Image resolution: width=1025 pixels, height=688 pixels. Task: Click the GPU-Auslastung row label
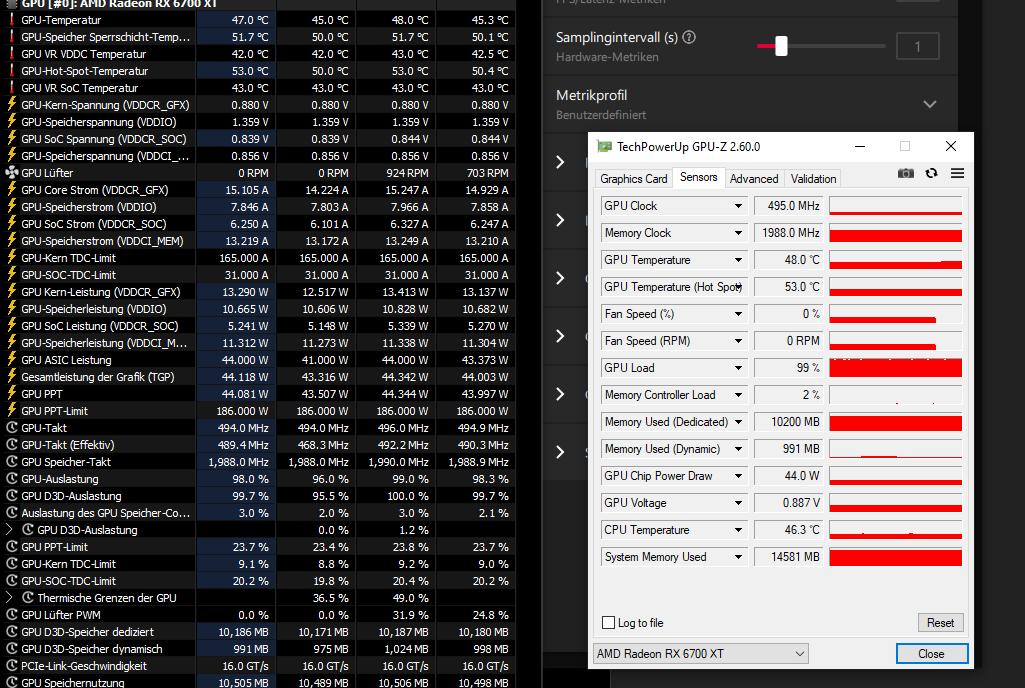(59, 479)
